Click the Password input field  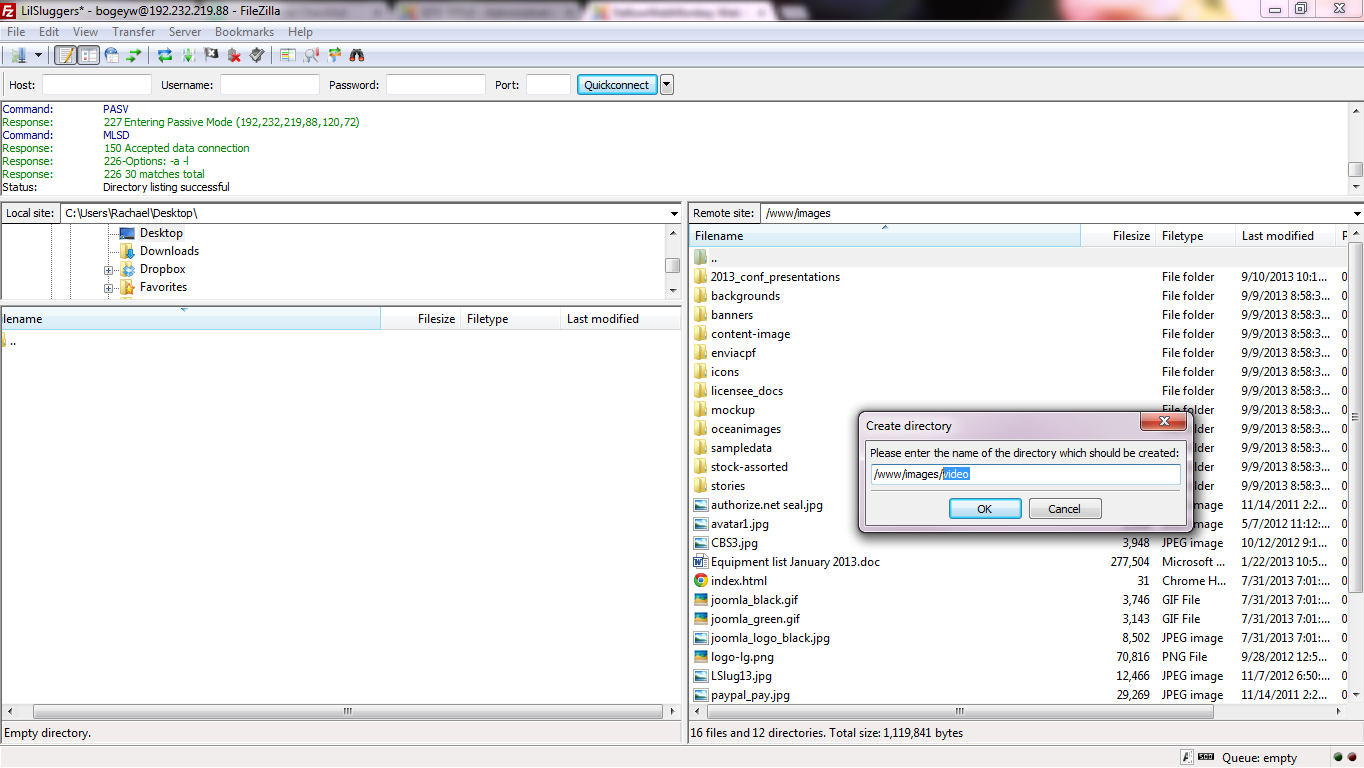click(436, 85)
